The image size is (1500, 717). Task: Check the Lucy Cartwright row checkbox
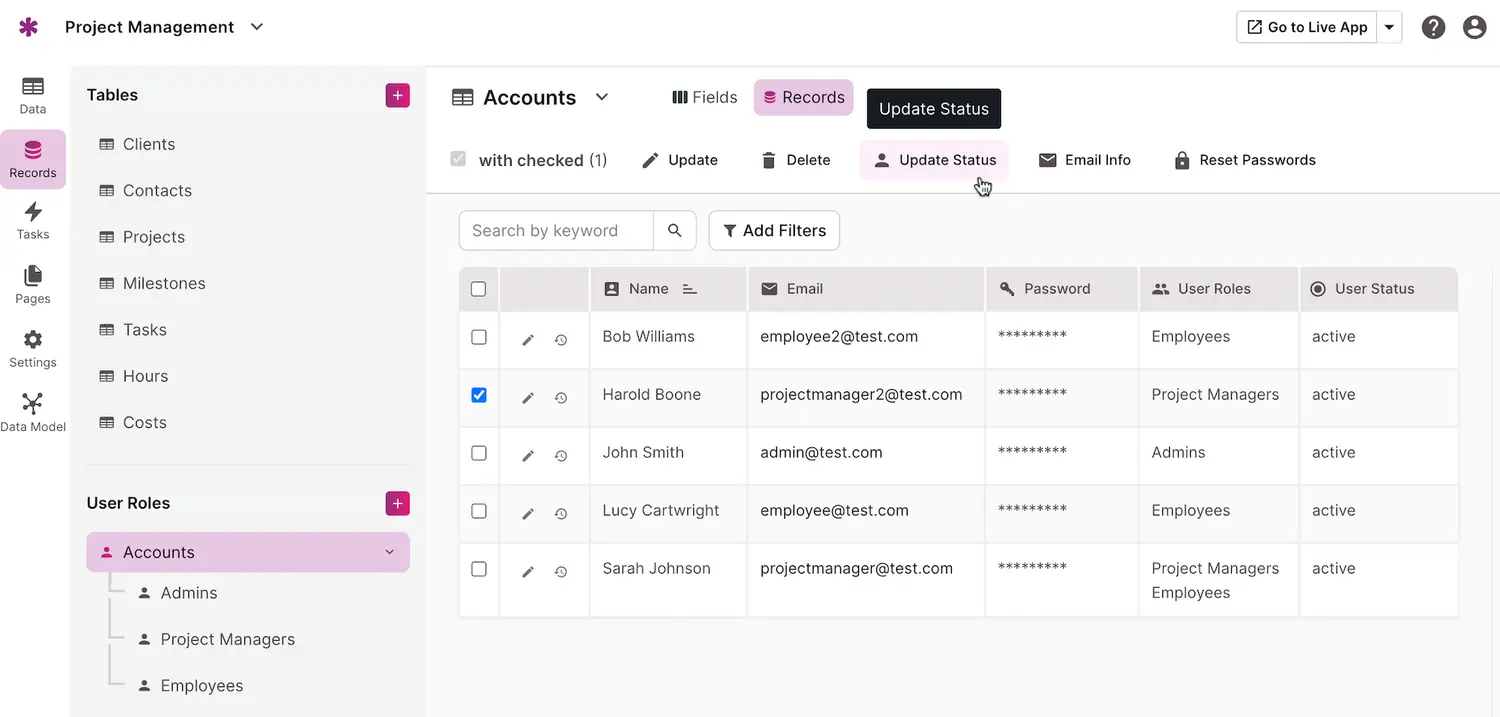[x=479, y=511]
